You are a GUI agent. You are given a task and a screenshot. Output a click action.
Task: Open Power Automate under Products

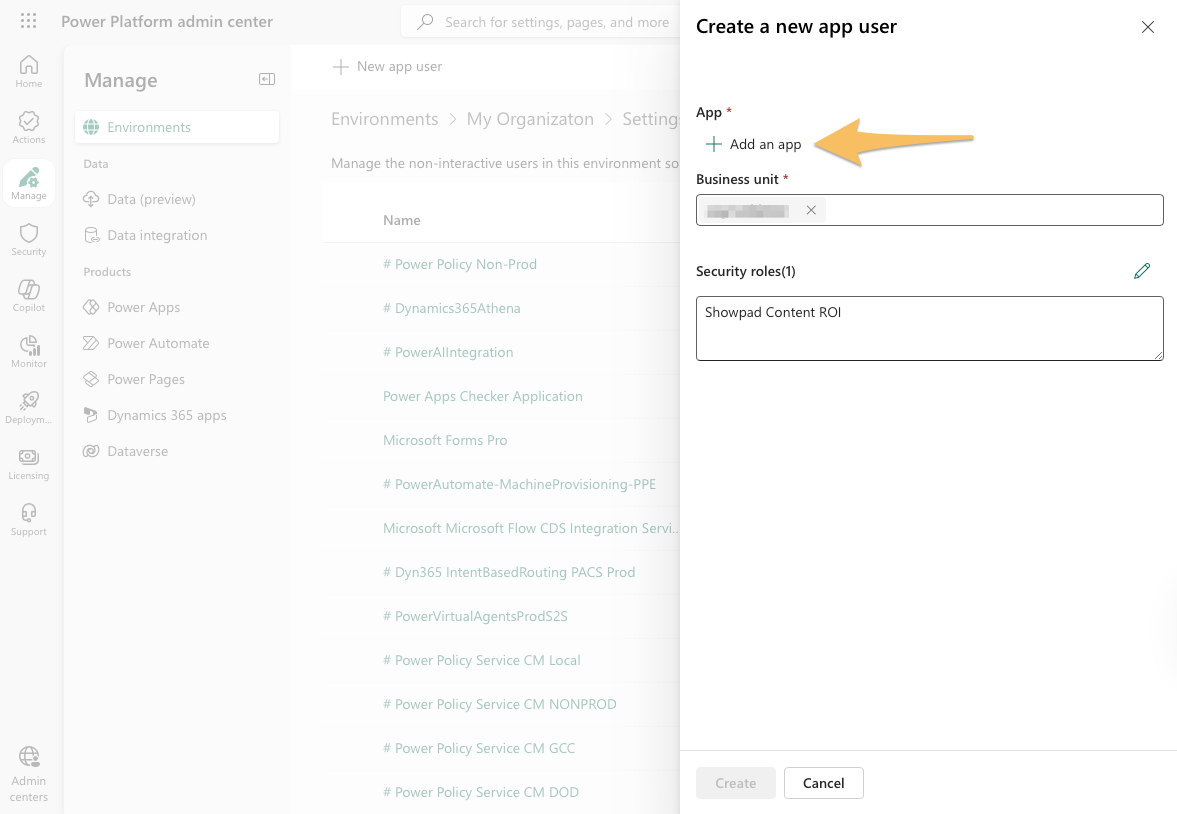(x=158, y=343)
